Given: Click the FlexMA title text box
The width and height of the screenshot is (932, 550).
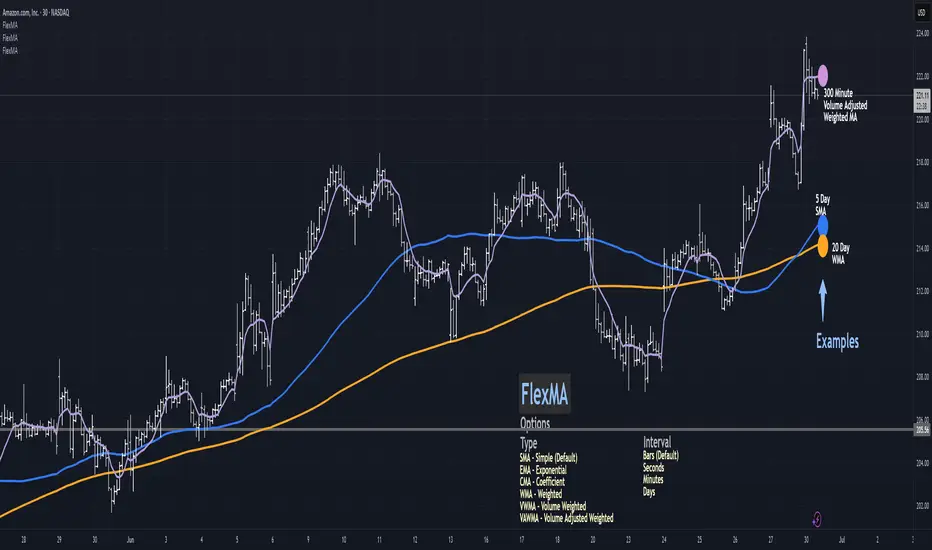Looking at the screenshot, I should coord(544,394).
